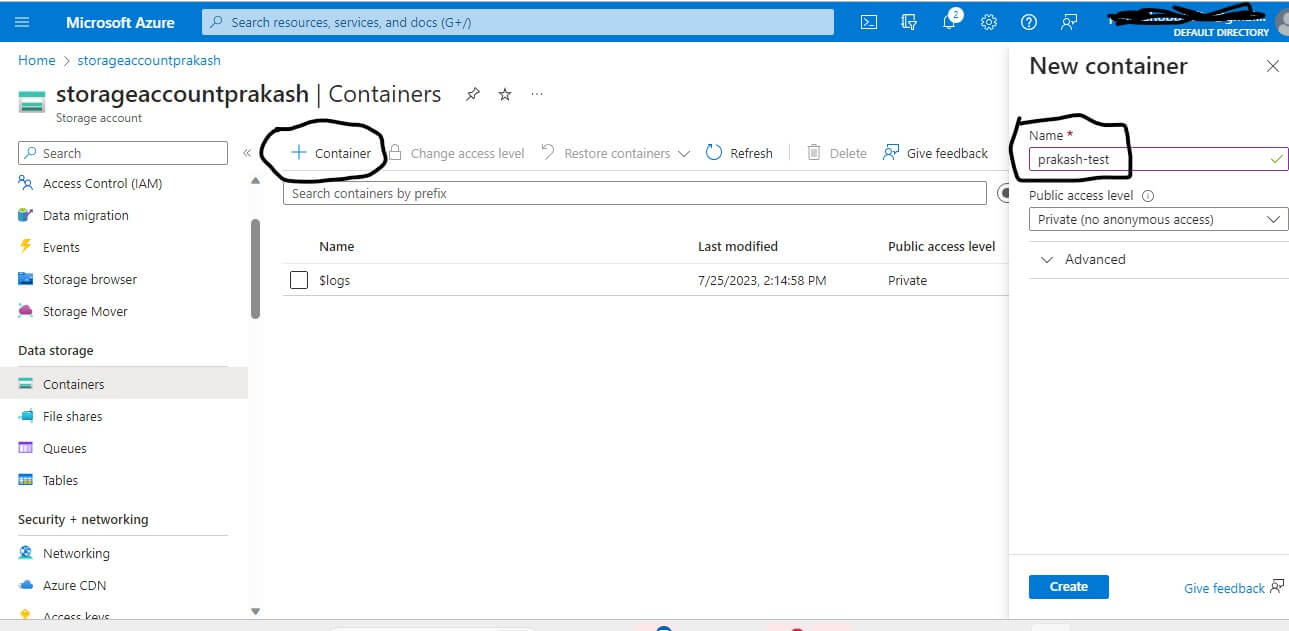Collapse the left navigation menu
This screenshot has width=1289, height=631.
(247, 153)
